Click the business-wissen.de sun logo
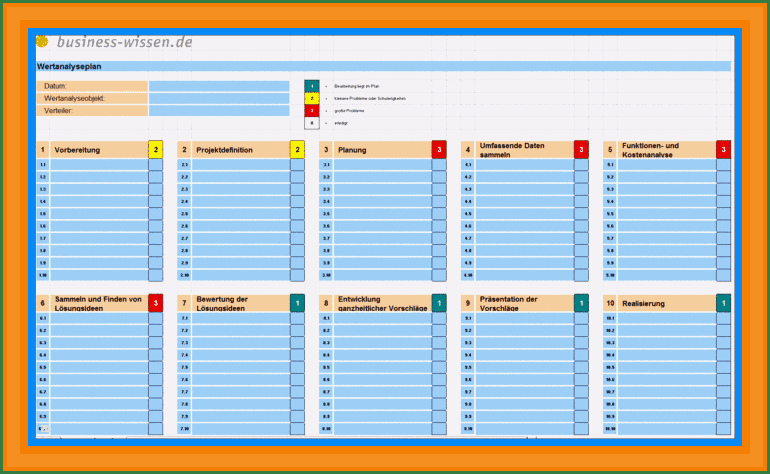770x474 pixels. coord(42,42)
